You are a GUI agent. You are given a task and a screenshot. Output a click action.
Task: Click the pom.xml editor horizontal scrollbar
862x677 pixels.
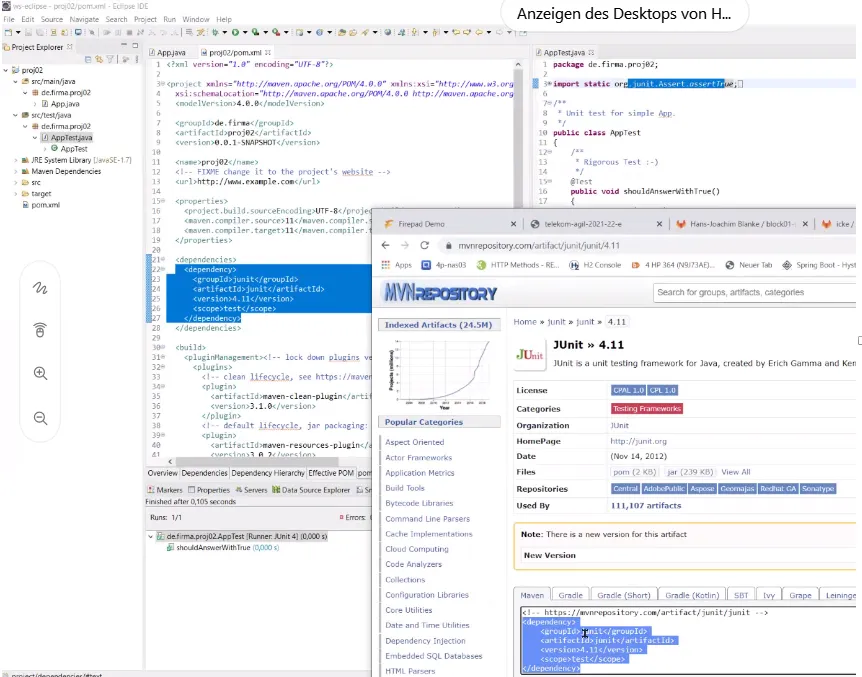[257, 461]
